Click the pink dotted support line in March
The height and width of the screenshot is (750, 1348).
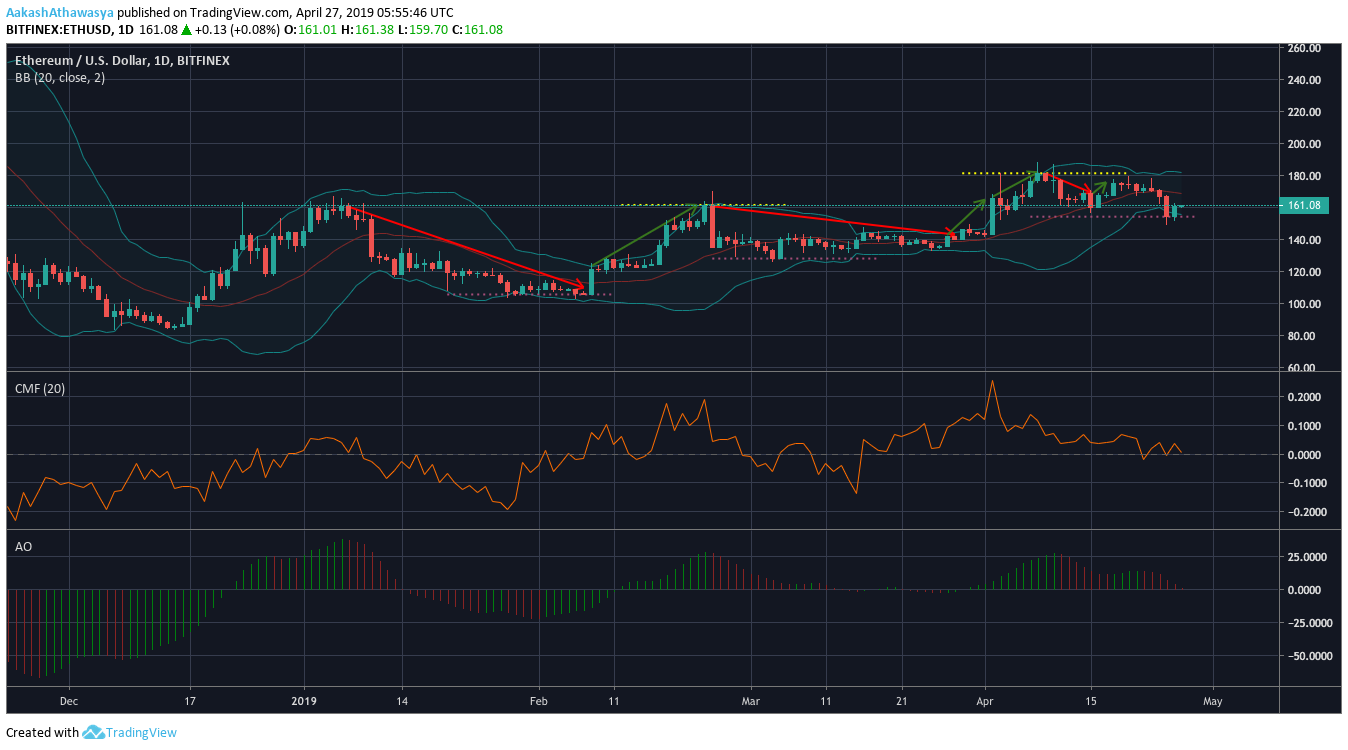[795, 258]
